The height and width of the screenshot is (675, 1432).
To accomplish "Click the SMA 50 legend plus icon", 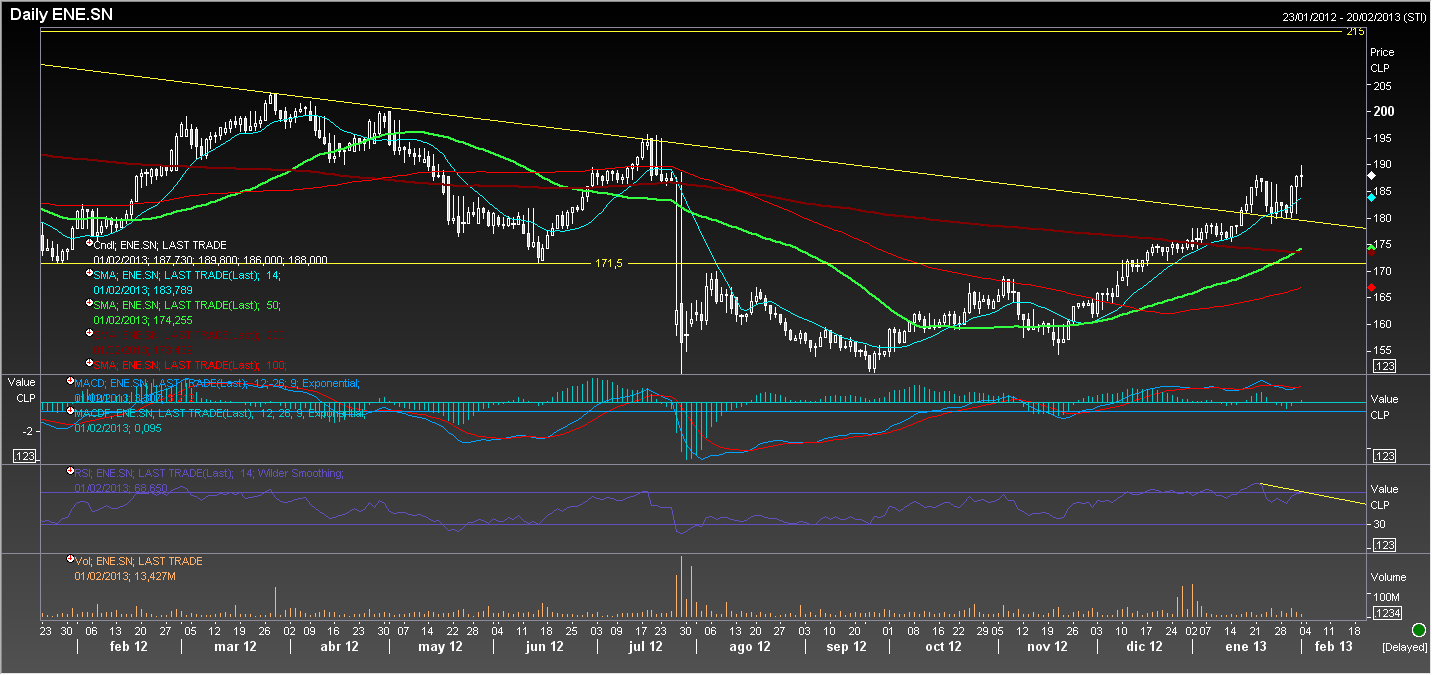I will tap(89, 301).
